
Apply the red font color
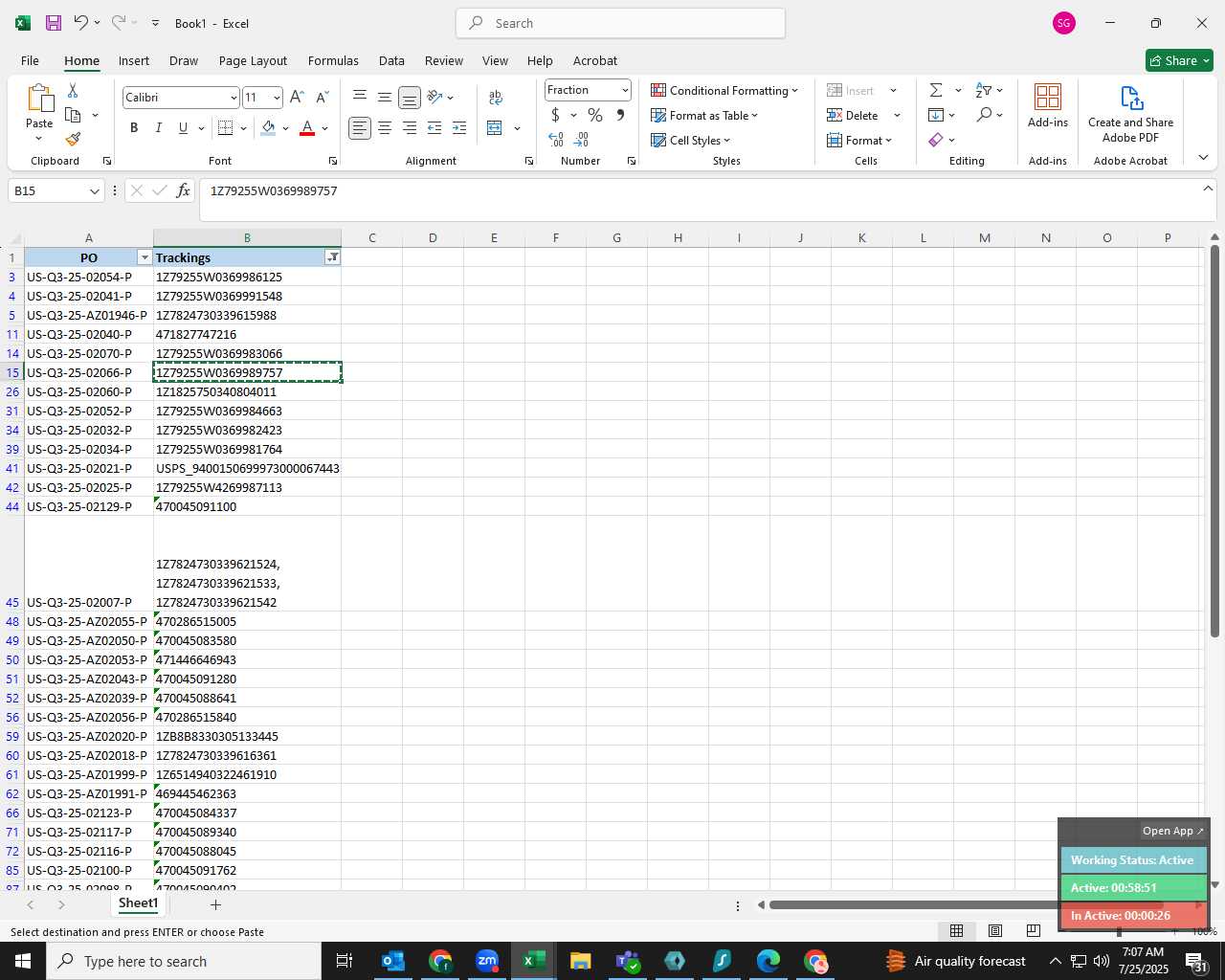pyautogui.click(x=307, y=128)
